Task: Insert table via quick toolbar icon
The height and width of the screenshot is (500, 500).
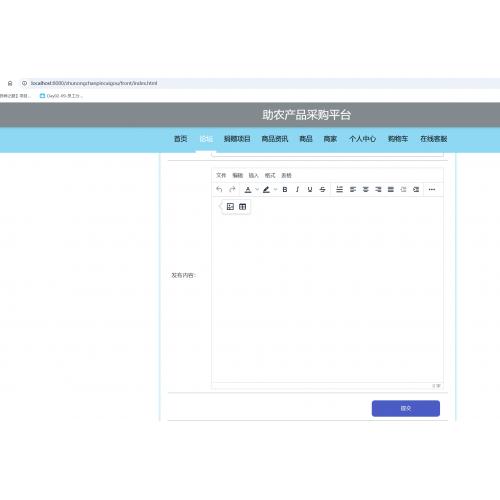Action: coord(243,207)
